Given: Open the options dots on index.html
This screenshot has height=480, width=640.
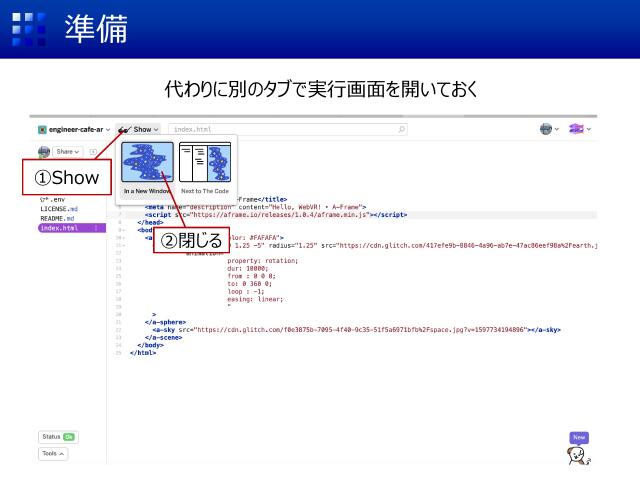Looking at the screenshot, I should 96,228.
